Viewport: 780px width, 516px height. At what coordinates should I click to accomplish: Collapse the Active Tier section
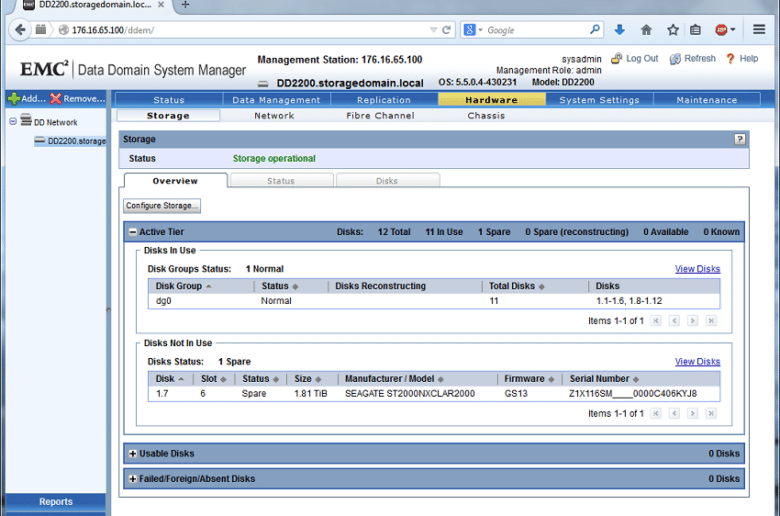pos(133,232)
